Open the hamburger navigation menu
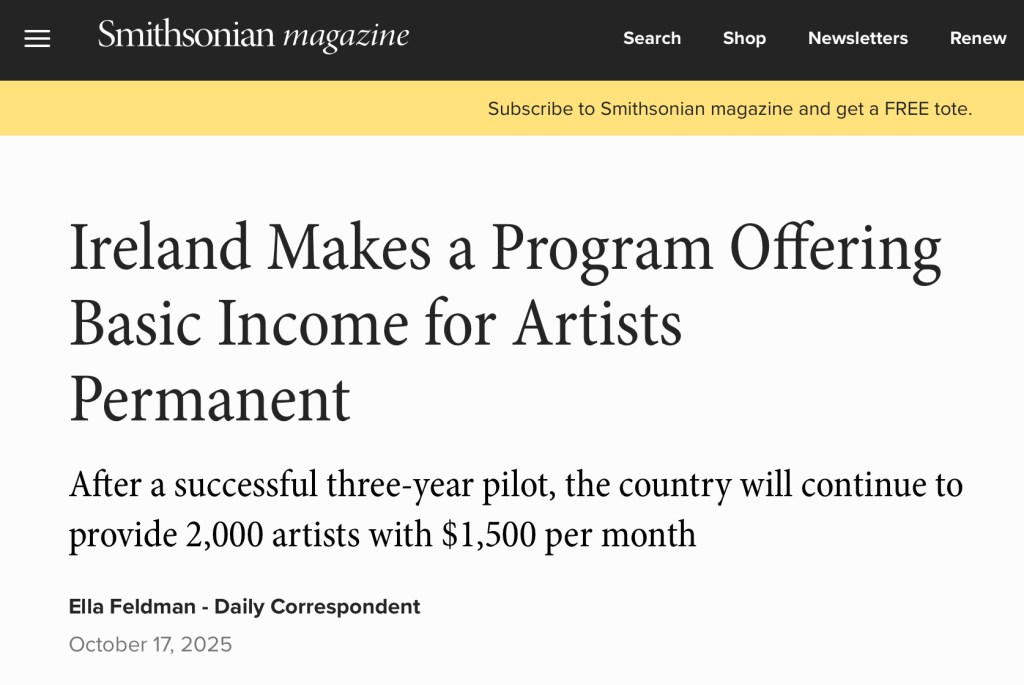 (x=37, y=39)
